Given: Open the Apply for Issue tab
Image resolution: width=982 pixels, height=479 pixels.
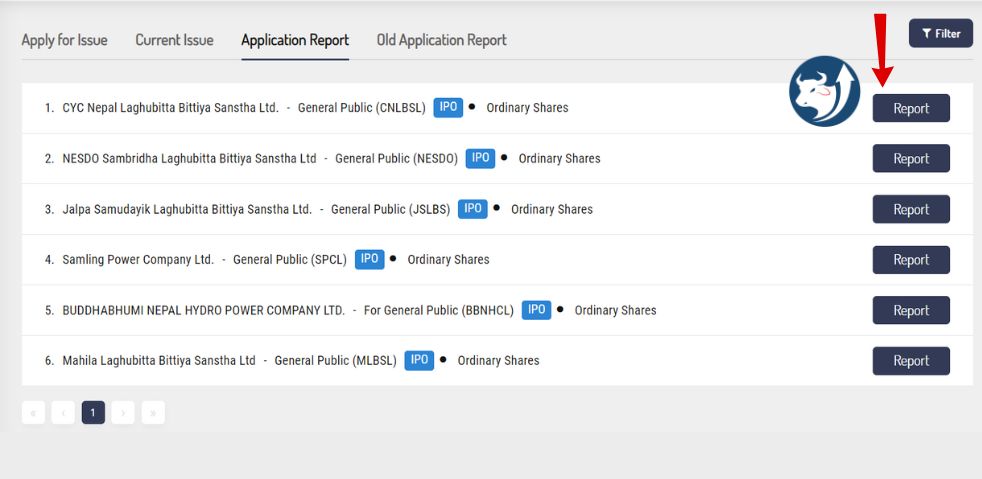Looking at the screenshot, I should tap(65, 40).
